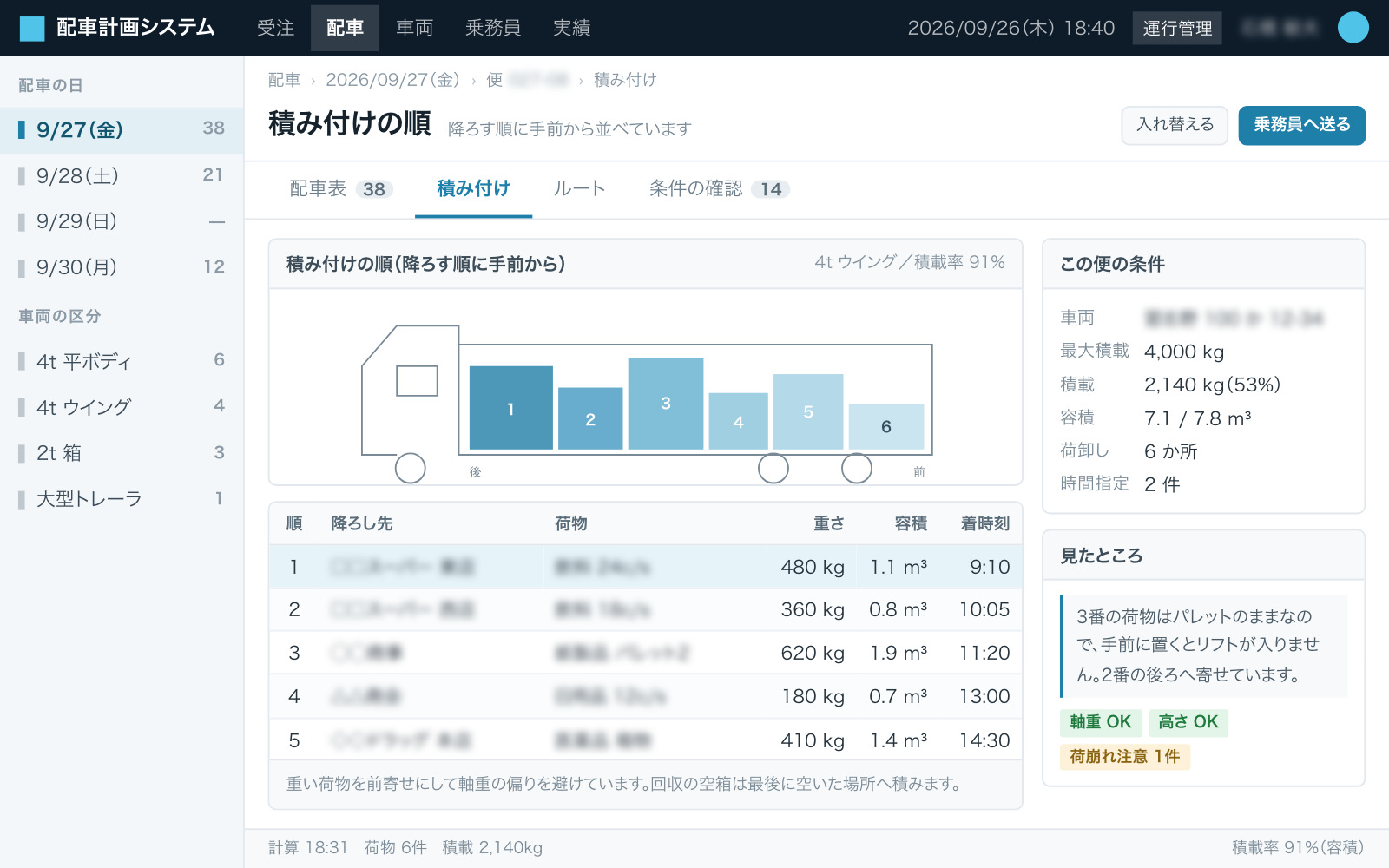Select the 9/28(土) date in sidebar
Viewport: 1389px width, 868px height.
pos(122,176)
